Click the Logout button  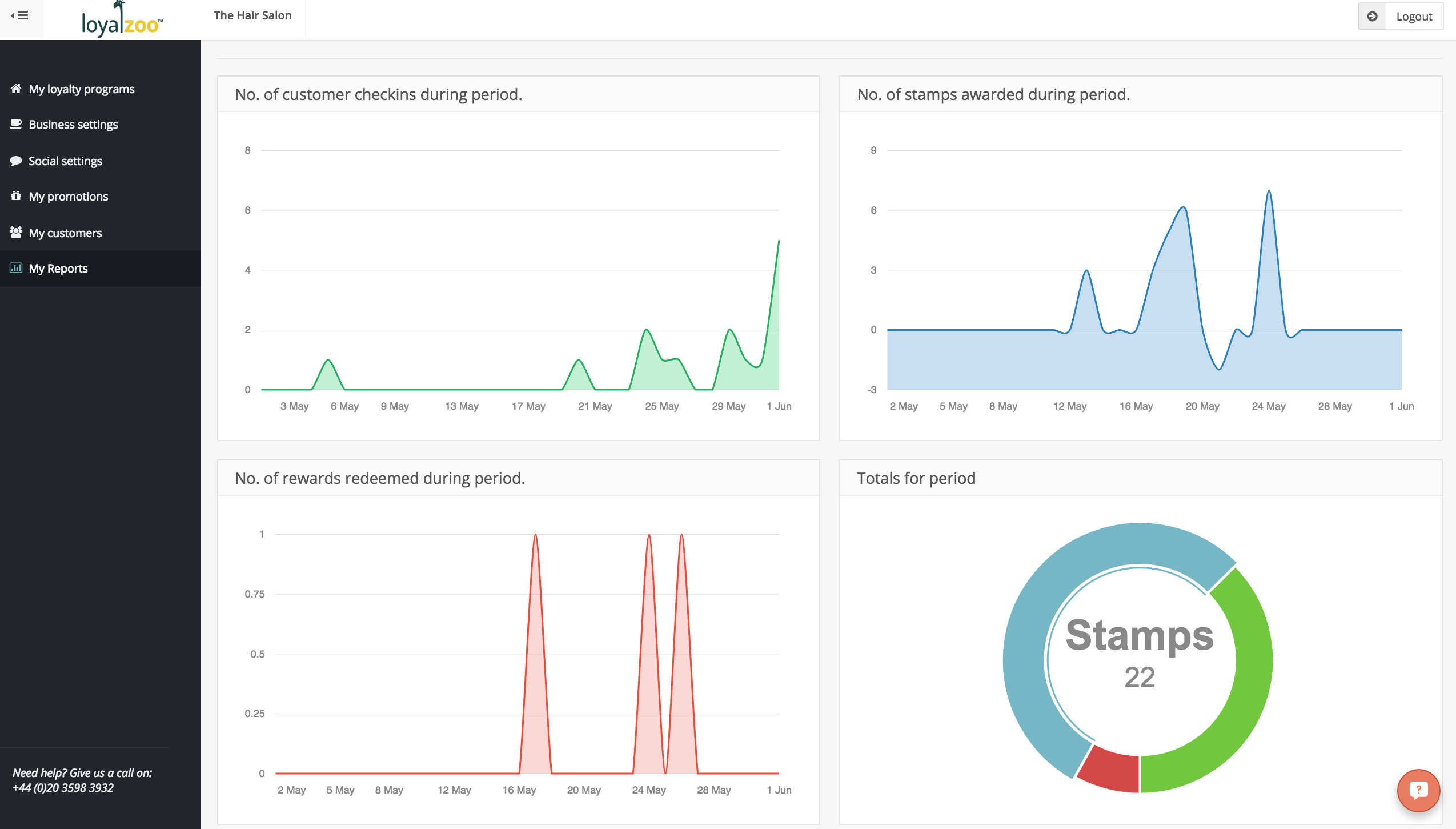click(x=1414, y=17)
